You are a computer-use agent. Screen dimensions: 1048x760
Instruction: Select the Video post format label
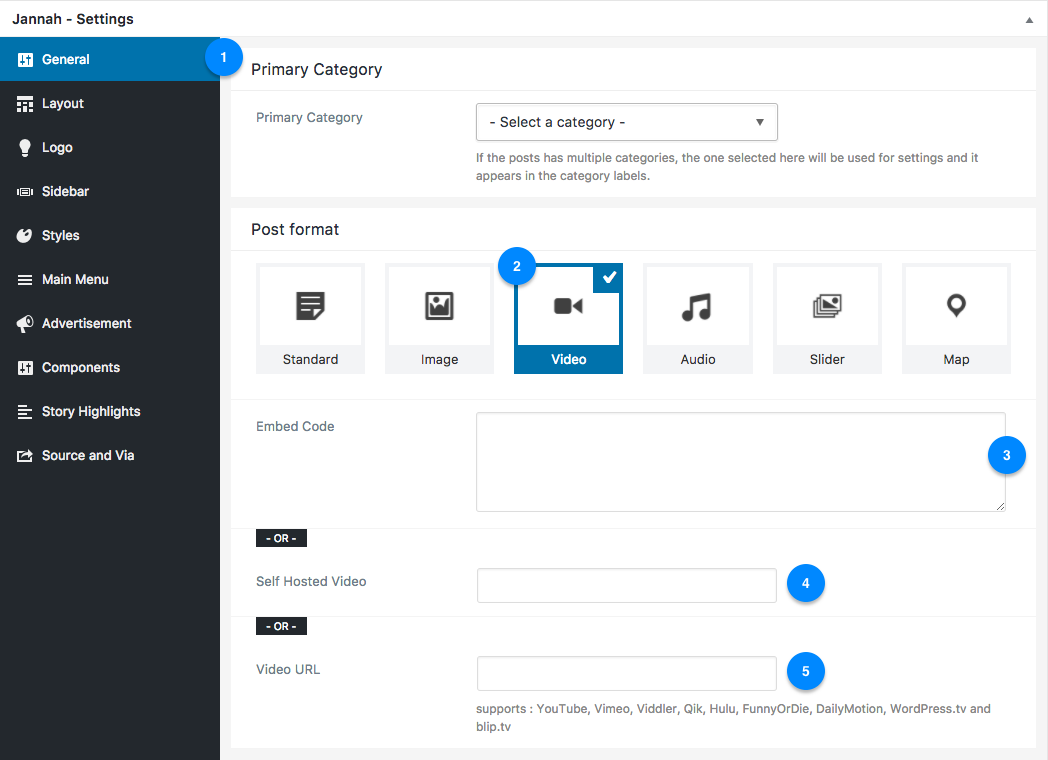pyautogui.click(x=569, y=360)
